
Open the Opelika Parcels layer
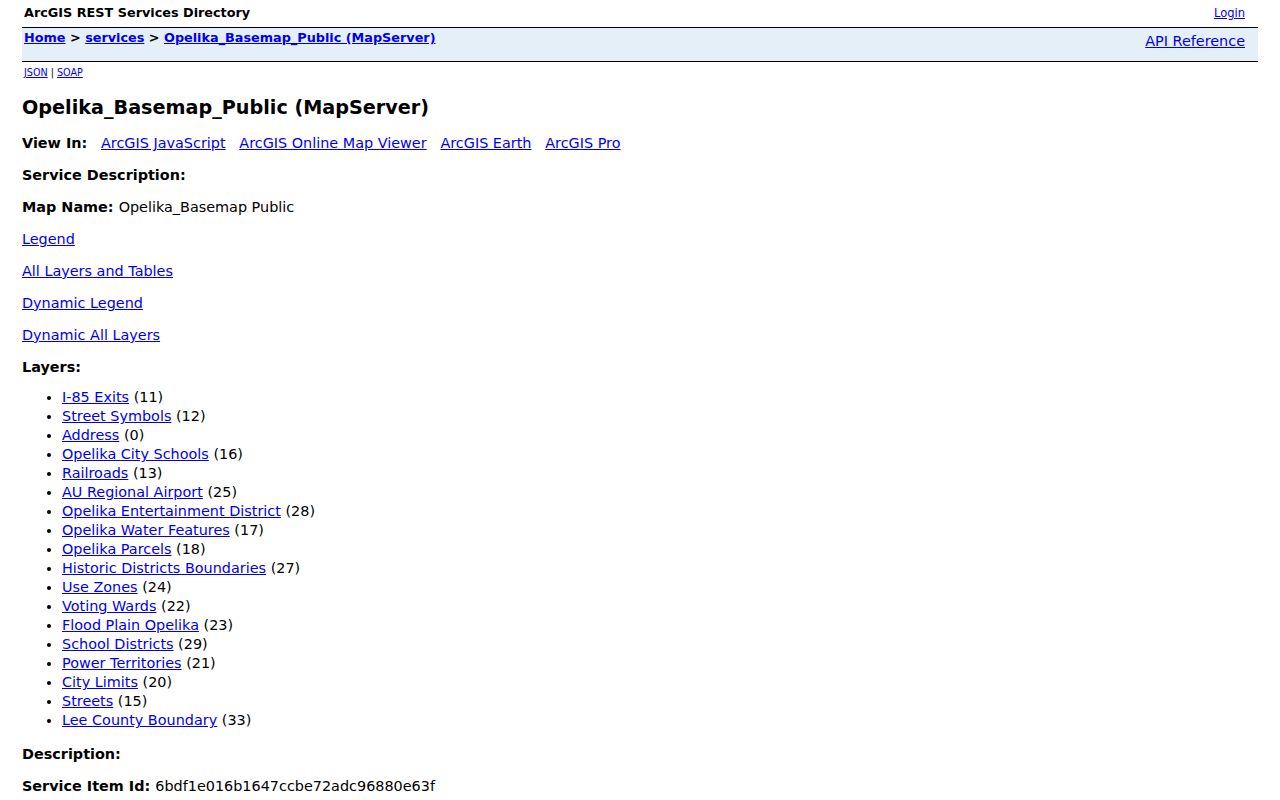tap(117, 549)
